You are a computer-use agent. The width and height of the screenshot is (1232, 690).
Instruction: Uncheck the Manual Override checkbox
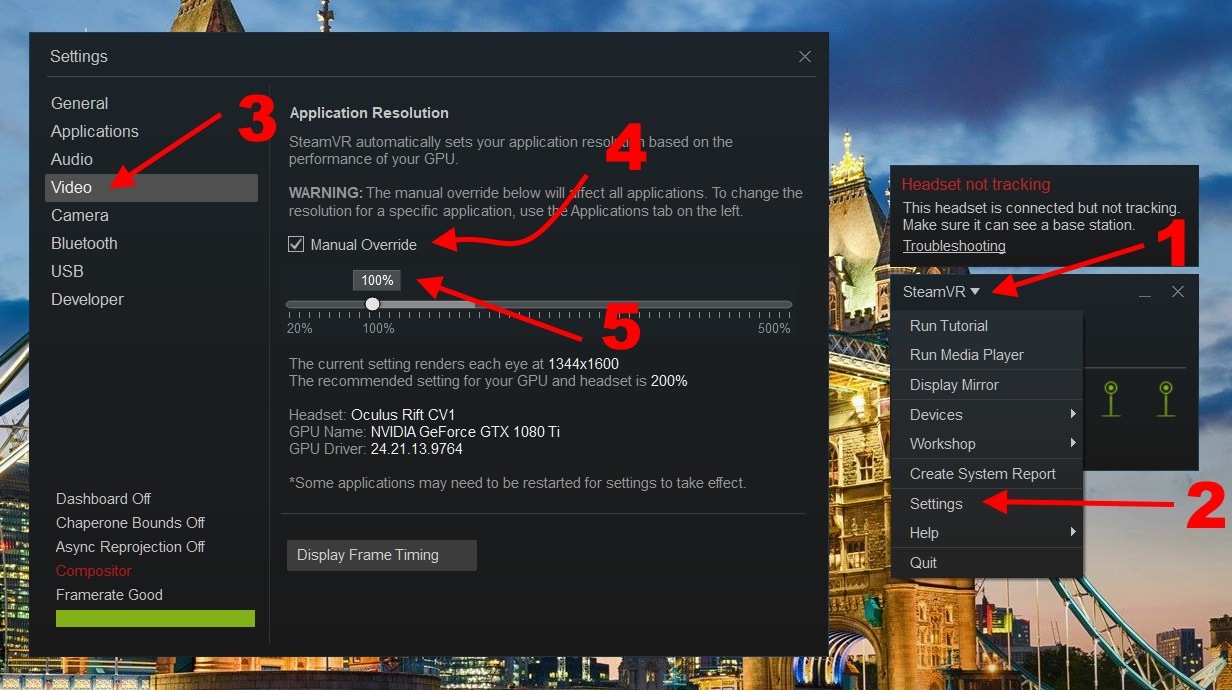pos(296,244)
